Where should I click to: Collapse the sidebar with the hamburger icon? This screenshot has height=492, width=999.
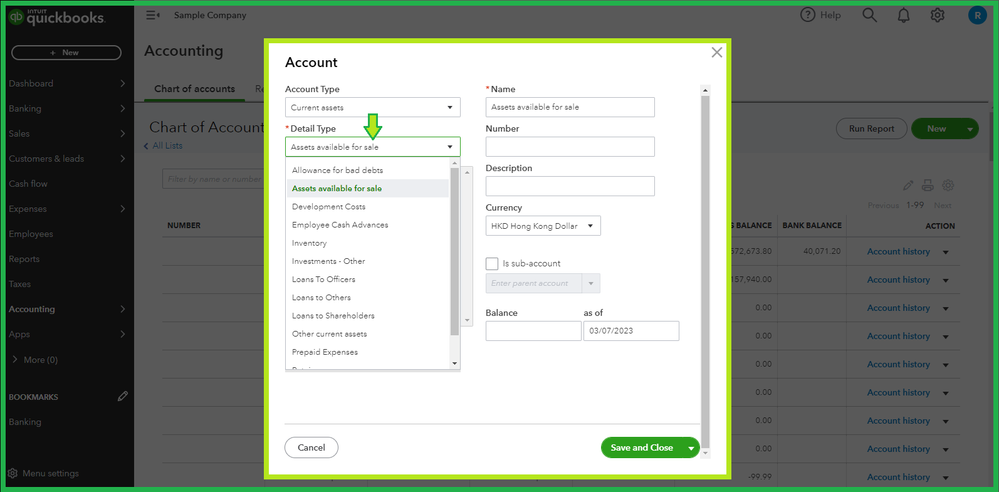click(152, 15)
